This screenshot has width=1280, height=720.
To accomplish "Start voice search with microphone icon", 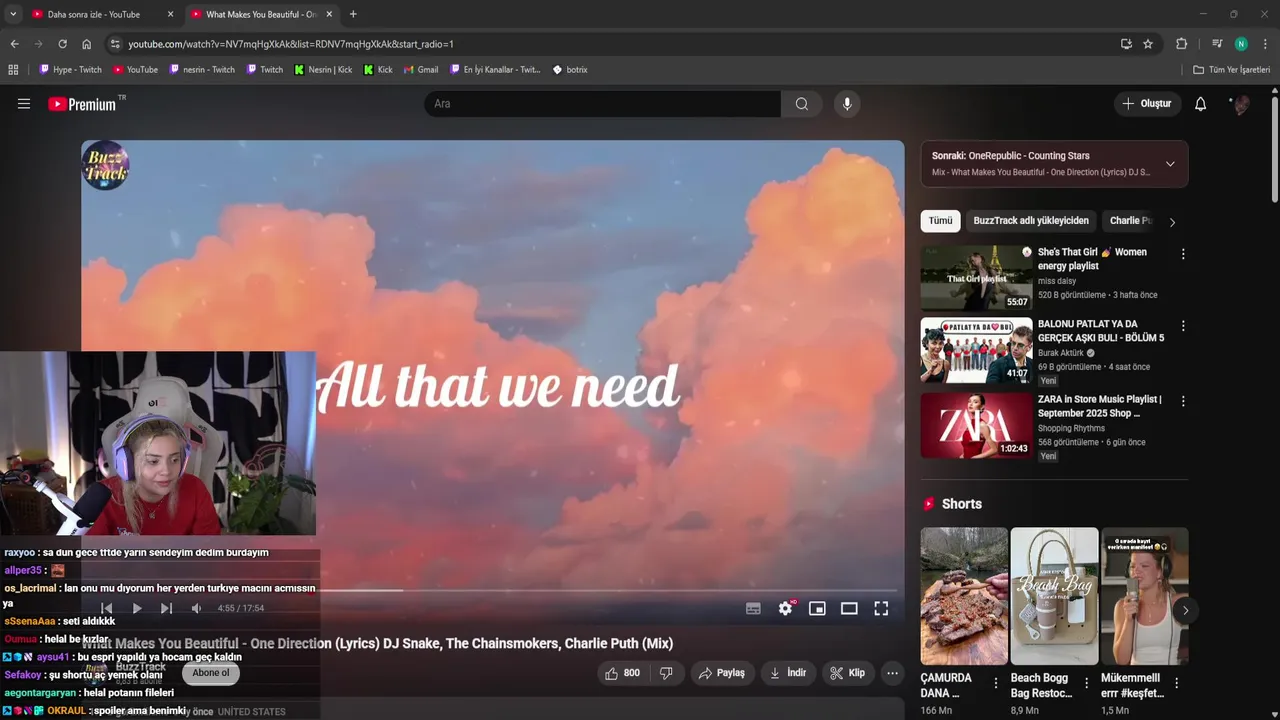I will pyautogui.click(x=847, y=104).
